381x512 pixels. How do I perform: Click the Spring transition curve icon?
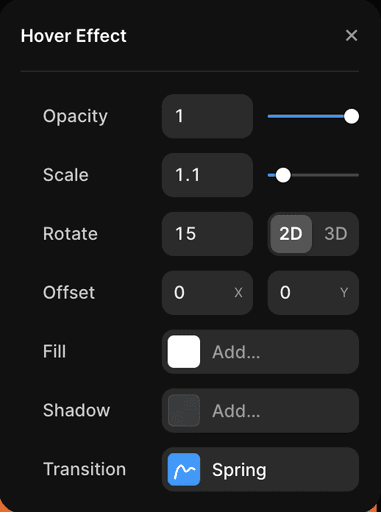tap(184, 469)
